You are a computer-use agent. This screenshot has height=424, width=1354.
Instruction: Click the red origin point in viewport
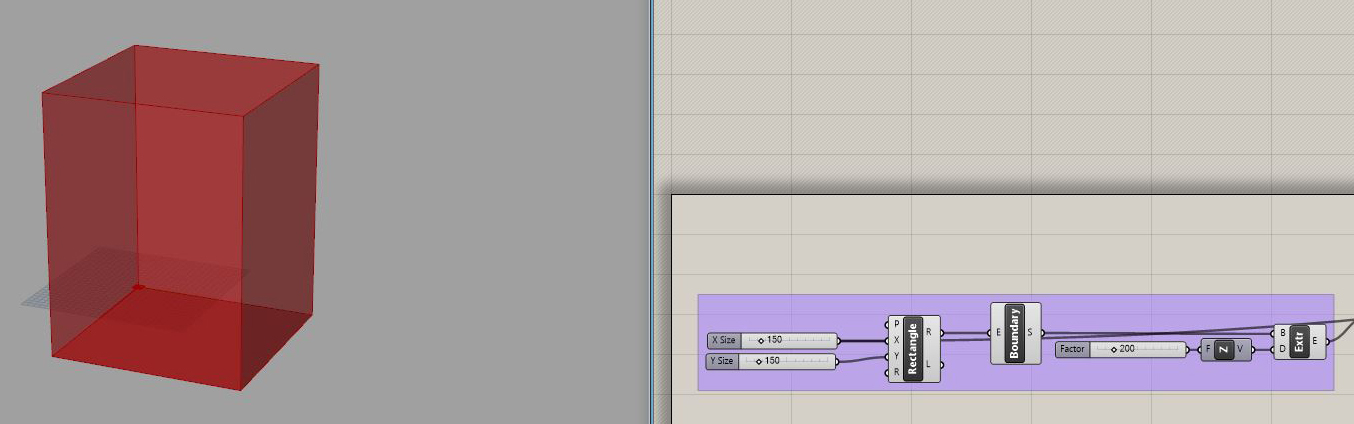pyautogui.click(x=138, y=287)
